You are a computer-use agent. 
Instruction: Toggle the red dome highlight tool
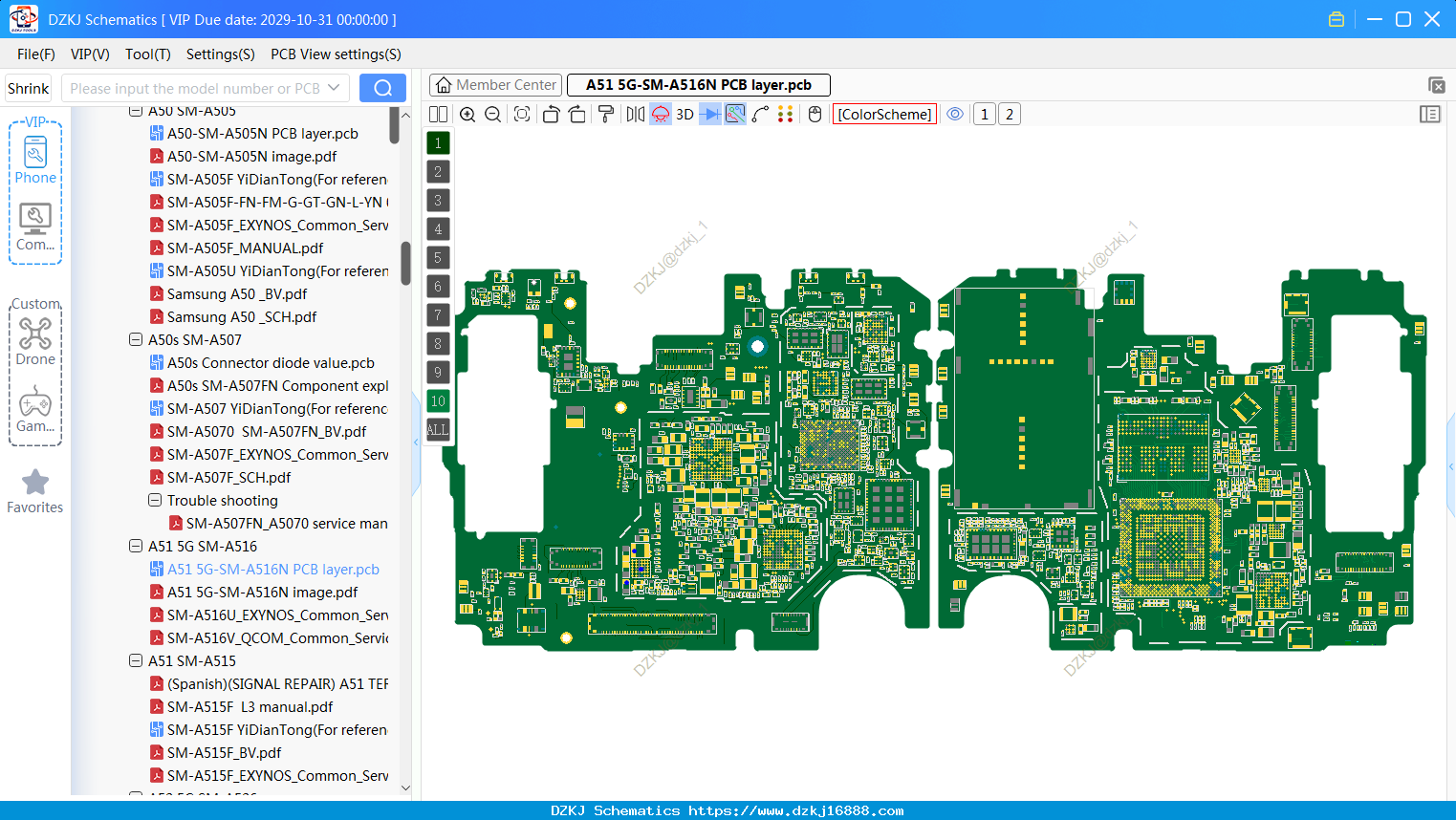click(x=661, y=115)
